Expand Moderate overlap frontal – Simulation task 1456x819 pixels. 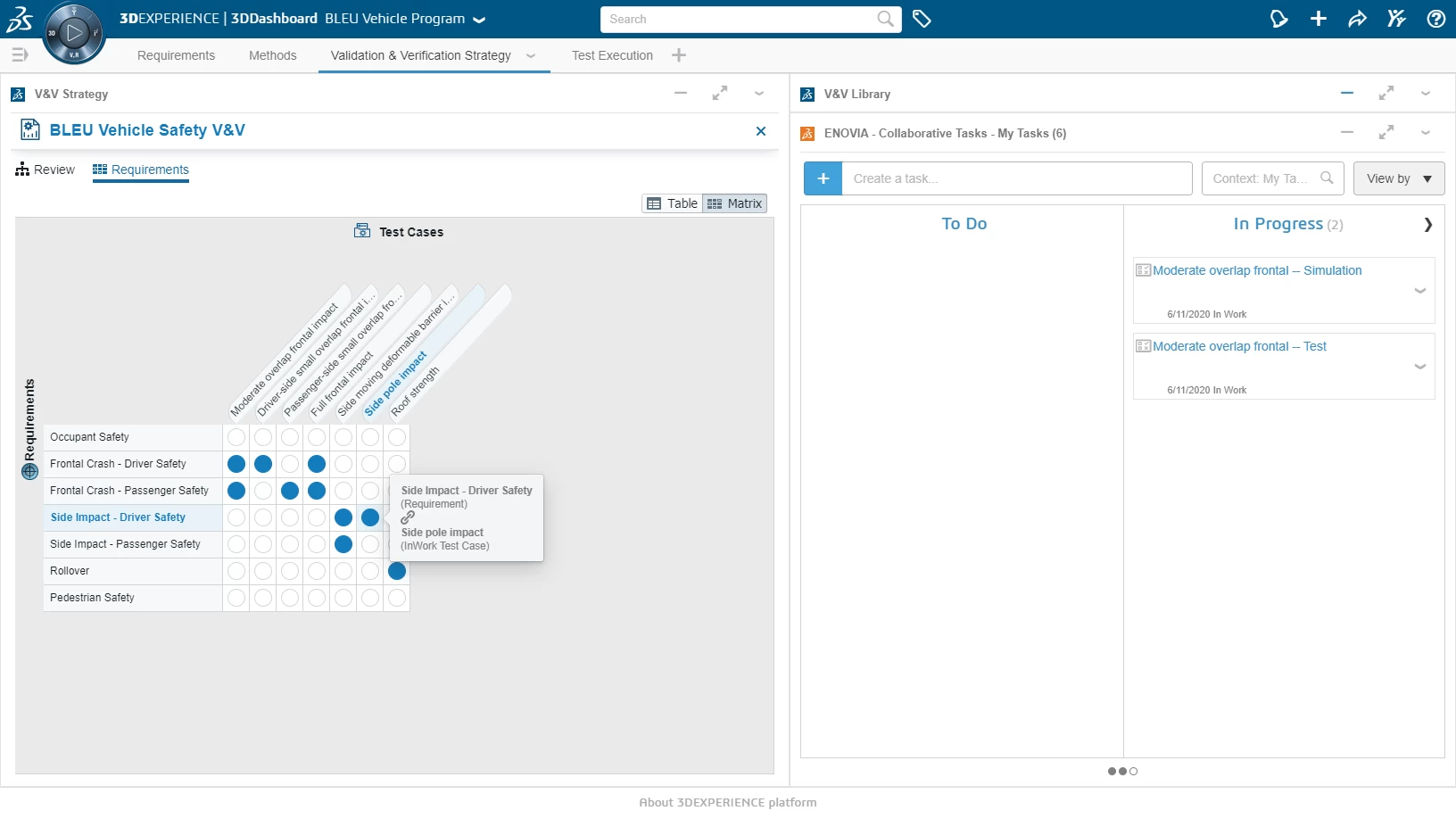[1419, 291]
